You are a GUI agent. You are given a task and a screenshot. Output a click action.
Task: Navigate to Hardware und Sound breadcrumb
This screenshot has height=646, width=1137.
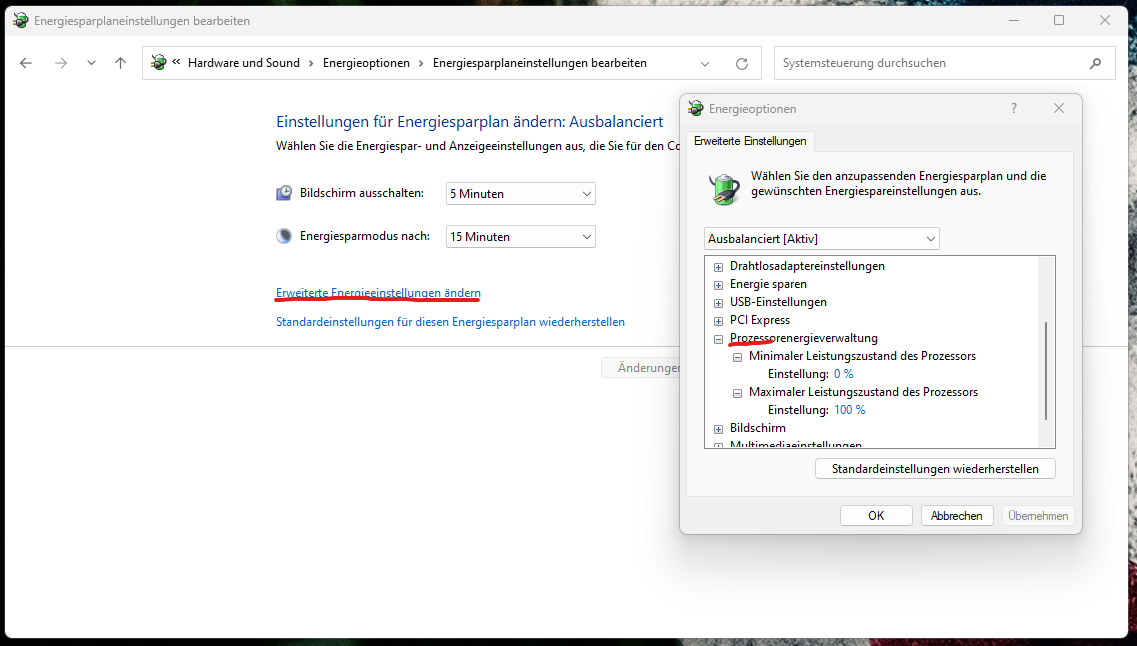click(244, 63)
